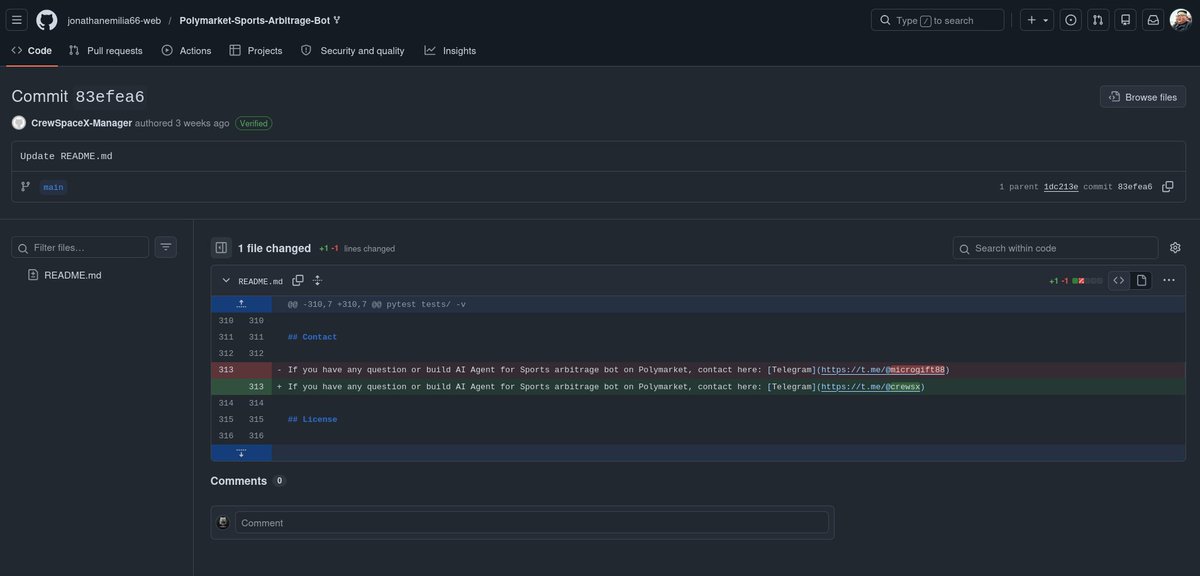Focus the Type / to search box

click(938, 20)
